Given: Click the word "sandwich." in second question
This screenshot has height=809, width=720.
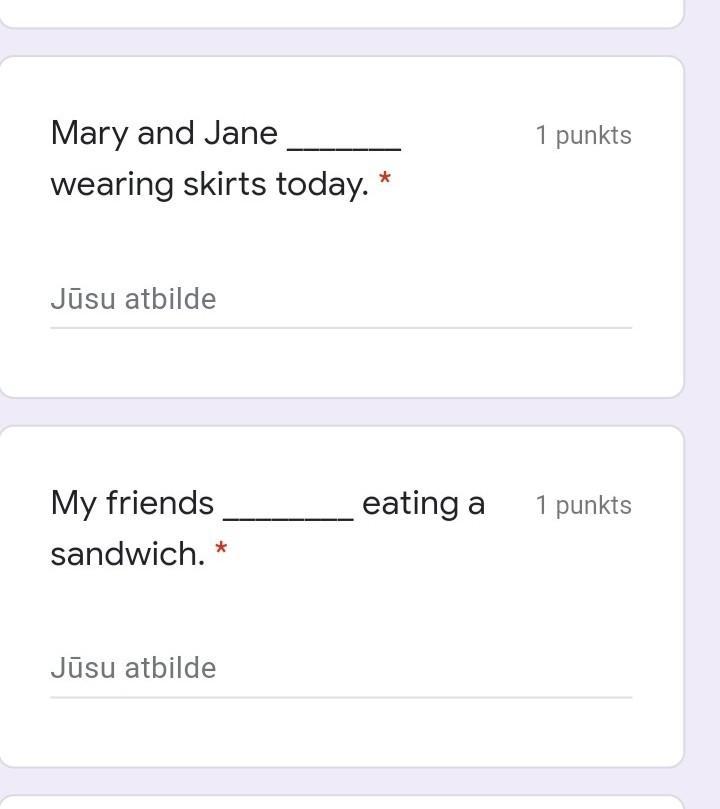Looking at the screenshot, I should click(128, 554).
